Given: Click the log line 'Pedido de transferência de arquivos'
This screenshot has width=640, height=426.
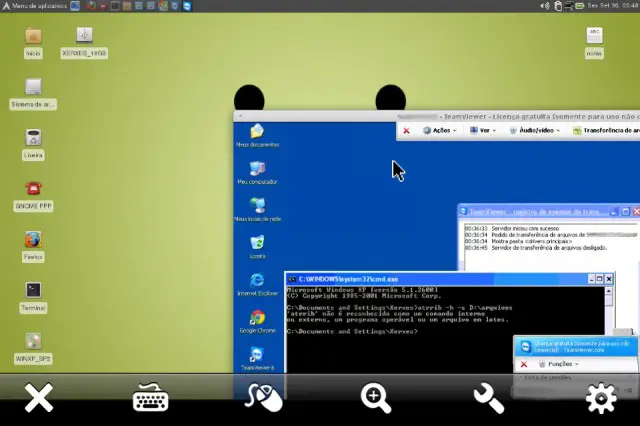Looking at the screenshot, I should point(551,235).
